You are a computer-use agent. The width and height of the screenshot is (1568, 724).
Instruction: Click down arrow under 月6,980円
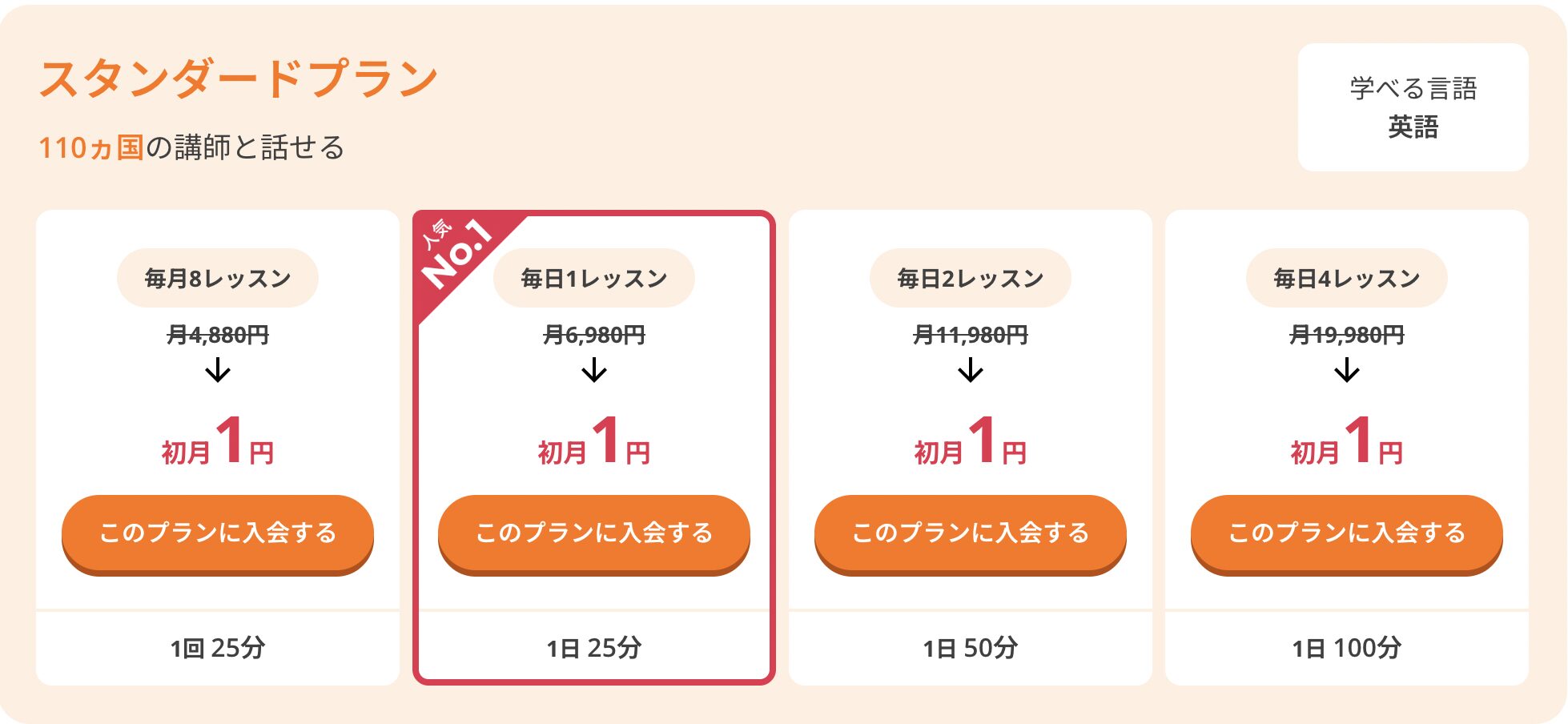click(x=594, y=370)
